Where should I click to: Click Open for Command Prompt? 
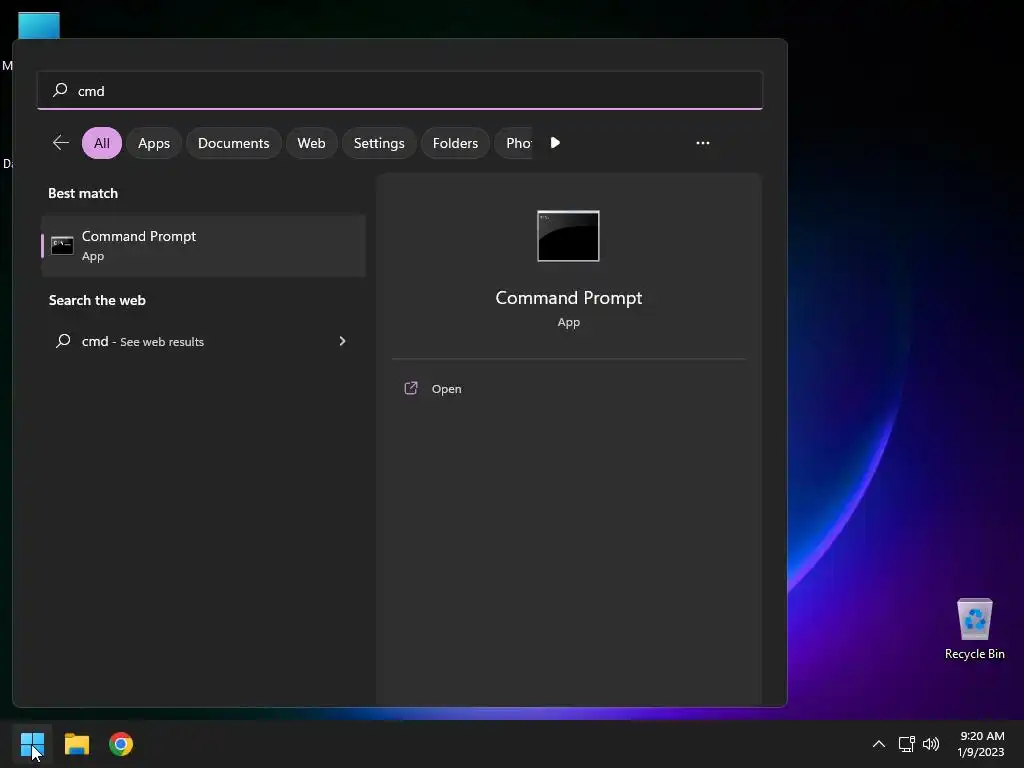446,389
